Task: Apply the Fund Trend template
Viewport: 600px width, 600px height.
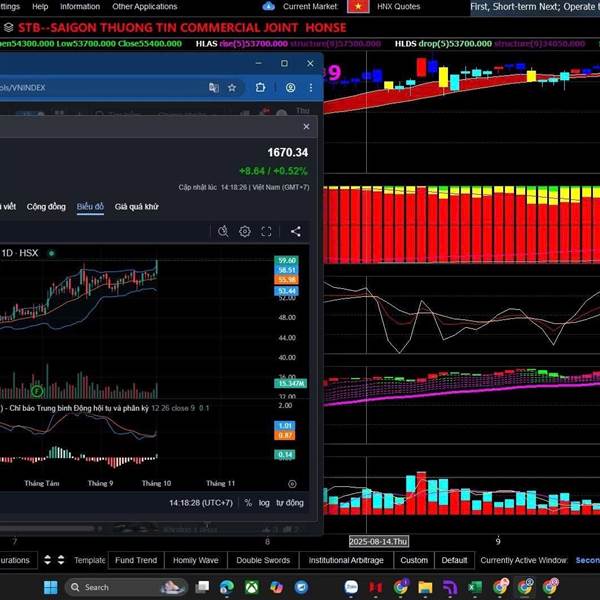Action: coord(136,560)
